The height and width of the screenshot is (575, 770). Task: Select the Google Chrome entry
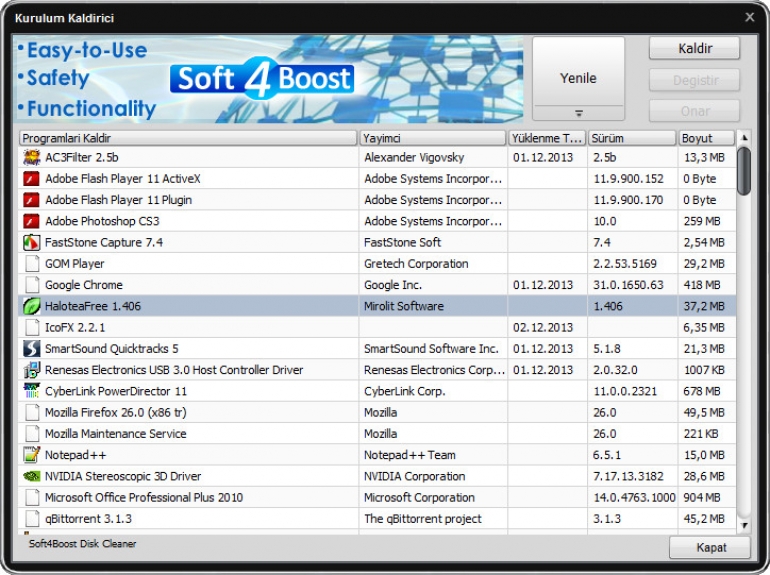[83, 285]
